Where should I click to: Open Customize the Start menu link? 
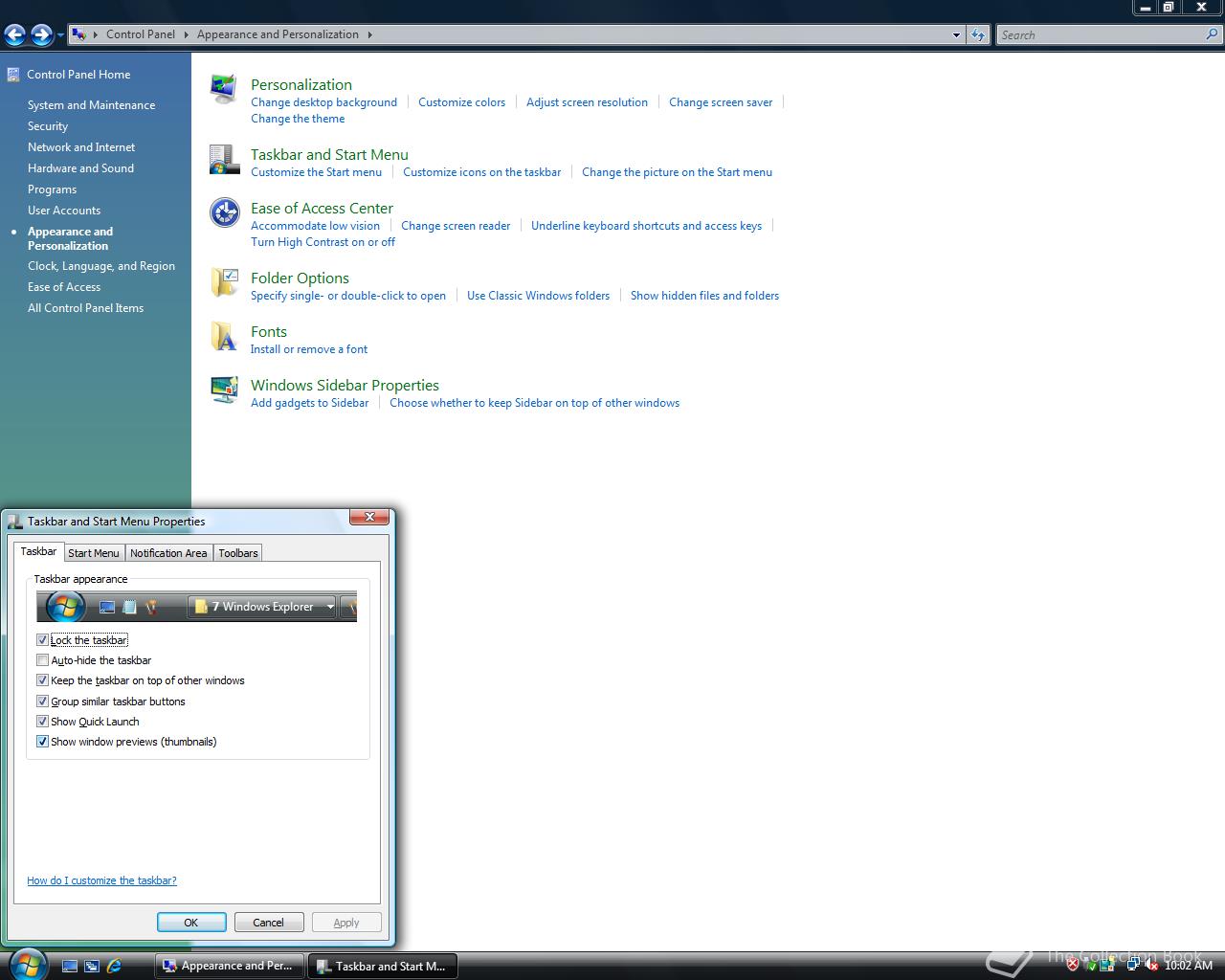[x=316, y=172]
